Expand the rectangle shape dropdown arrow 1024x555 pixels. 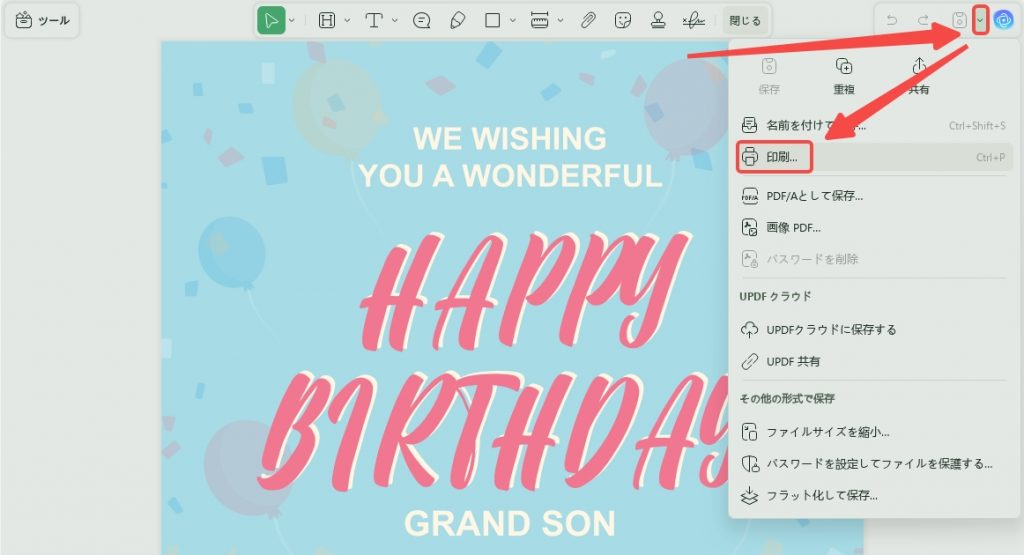(513, 21)
